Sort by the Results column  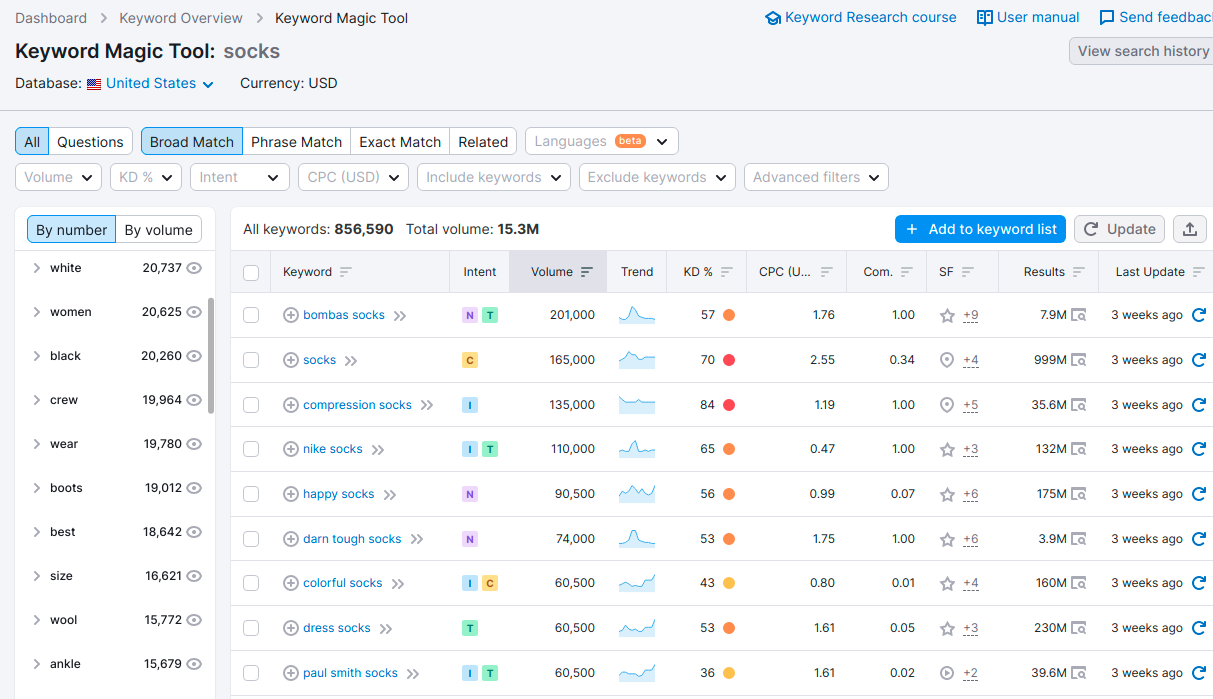click(1053, 272)
